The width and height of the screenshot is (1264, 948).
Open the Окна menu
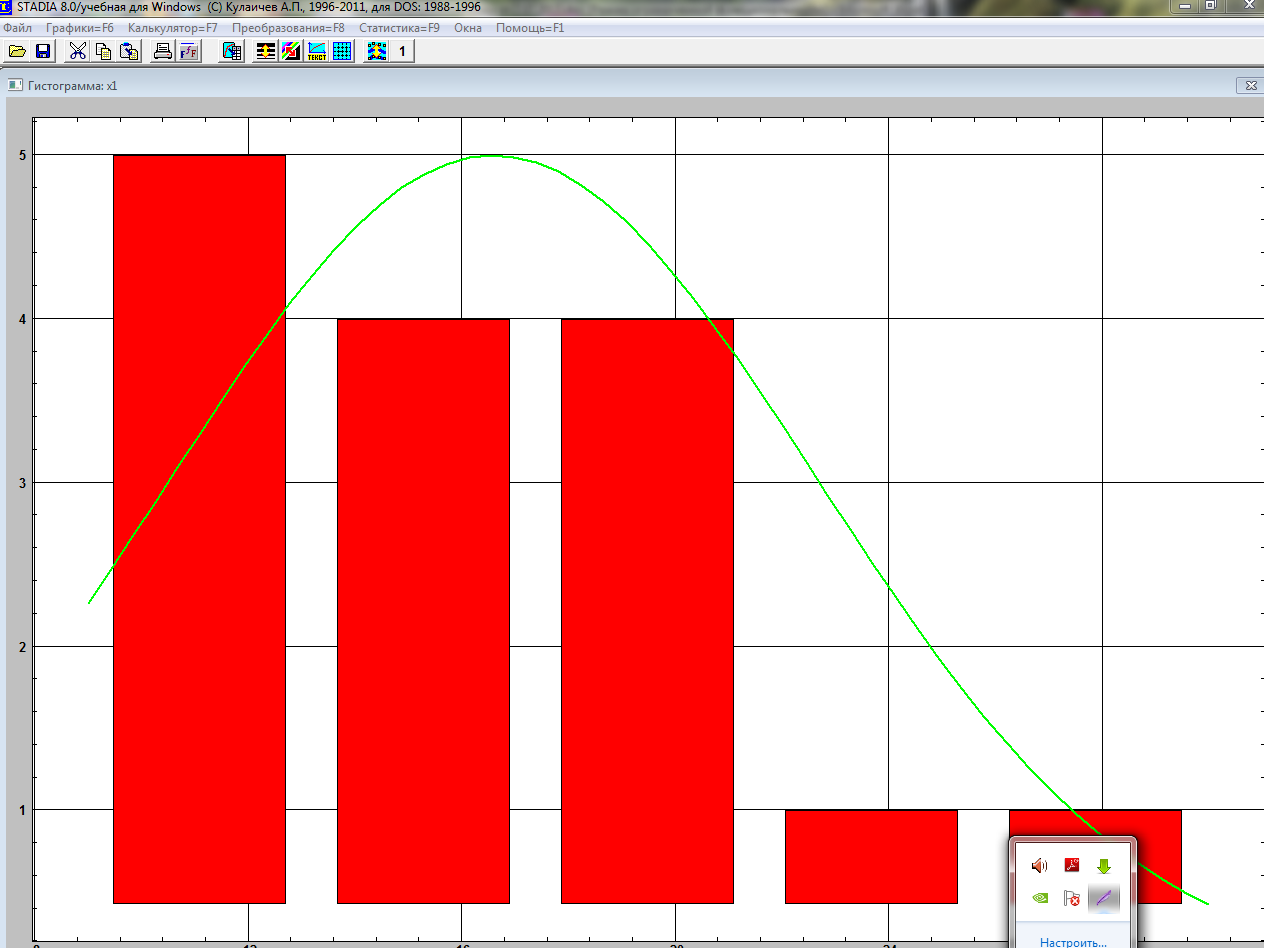468,28
